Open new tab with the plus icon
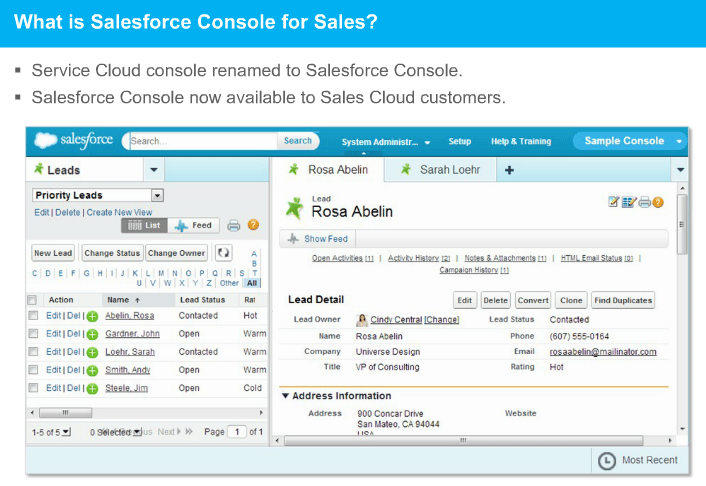The width and height of the screenshot is (706, 486). [509, 170]
